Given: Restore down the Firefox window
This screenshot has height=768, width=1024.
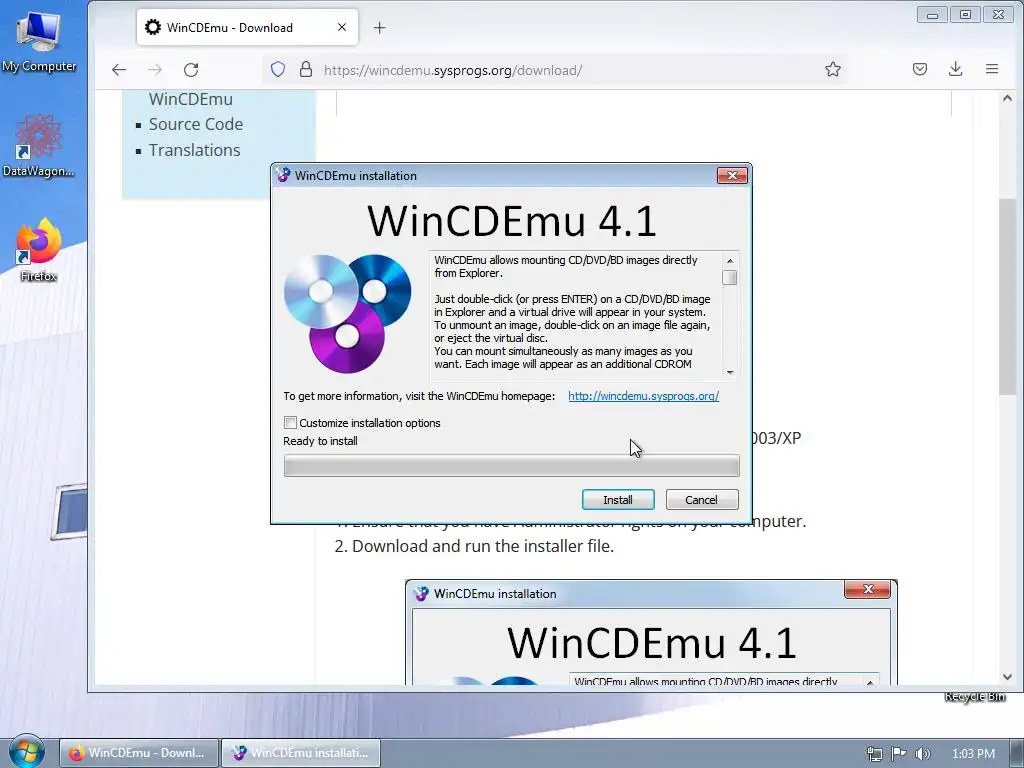Looking at the screenshot, I should (965, 14).
